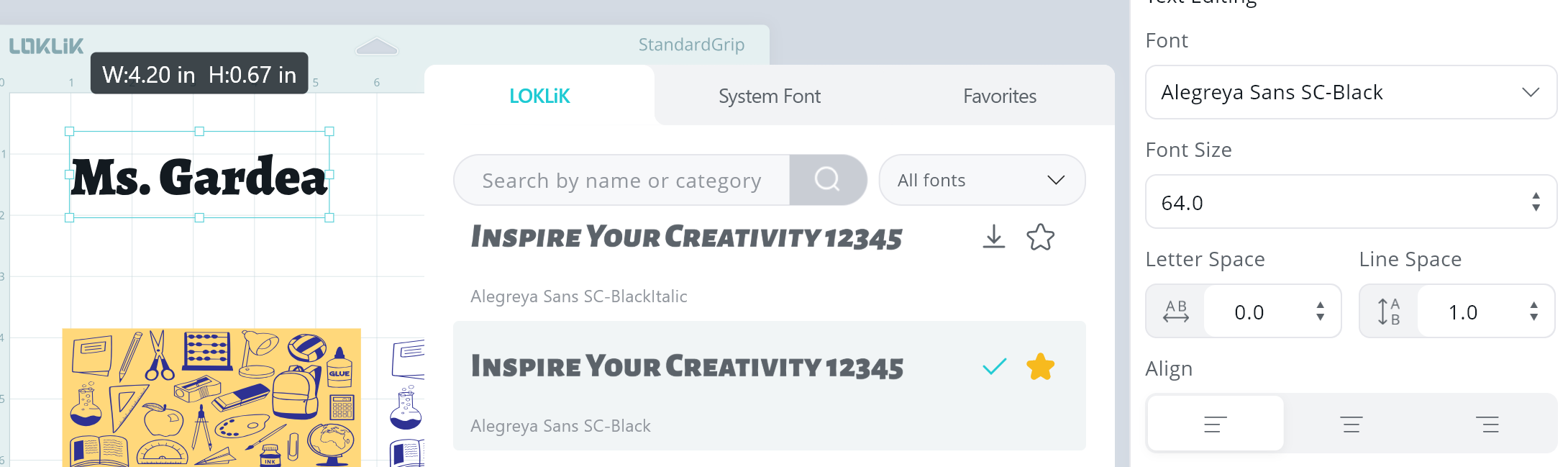Select center text alignment
This screenshot has height=467, width=1568.
click(1351, 424)
